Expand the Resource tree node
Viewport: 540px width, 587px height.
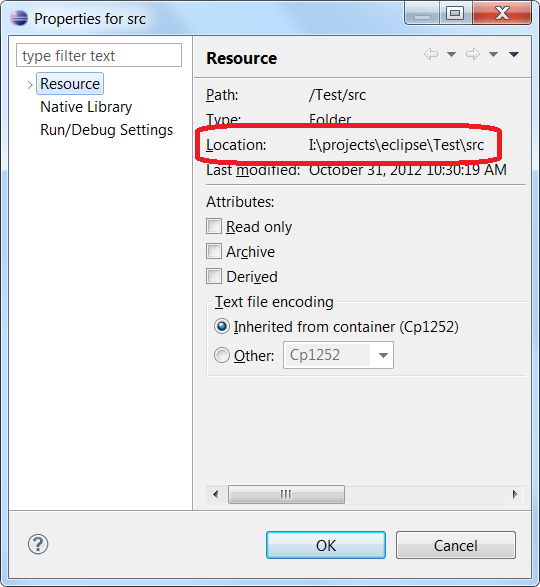(x=30, y=85)
